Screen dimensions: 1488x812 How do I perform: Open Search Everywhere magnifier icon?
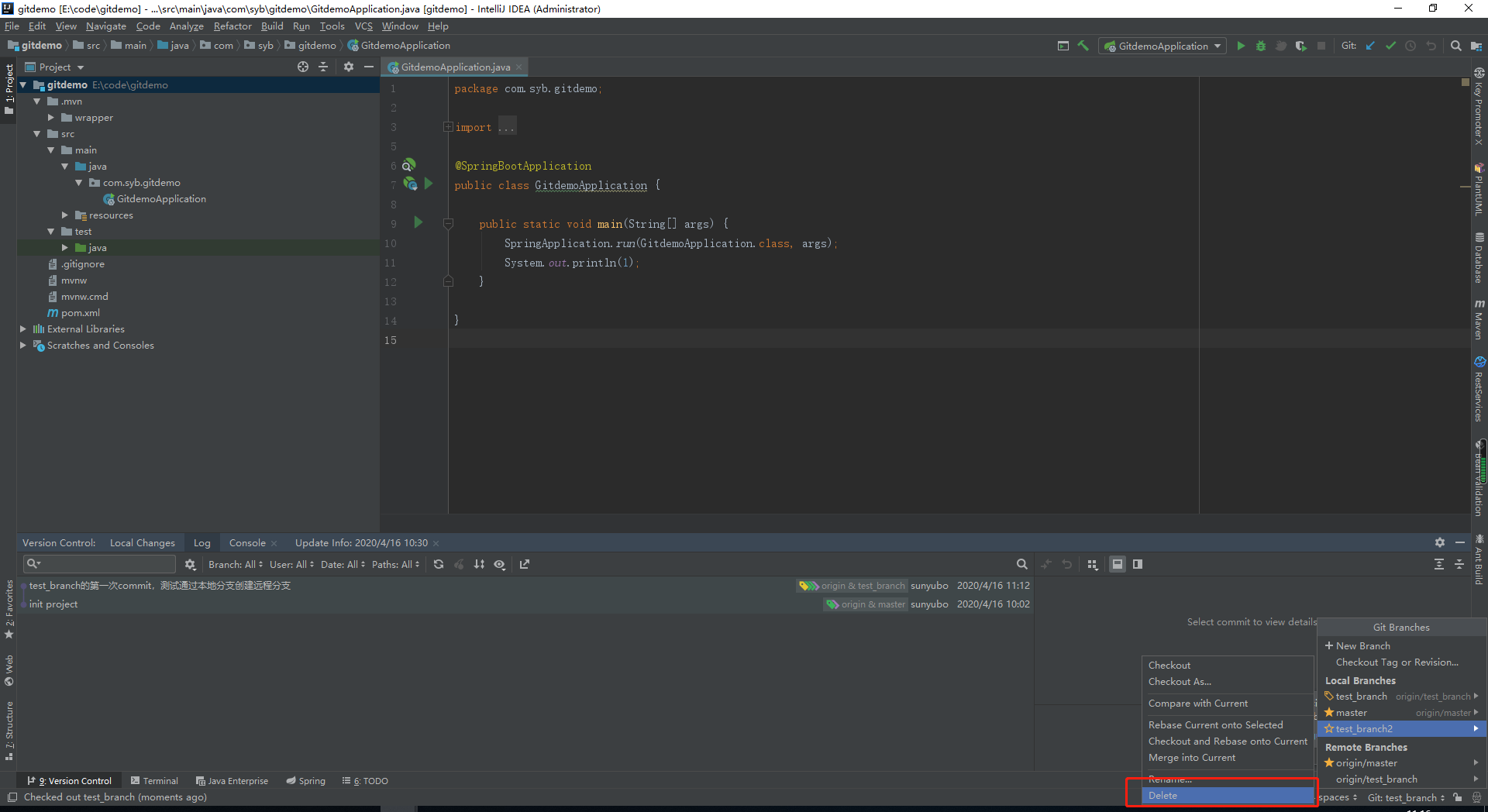1456,46
